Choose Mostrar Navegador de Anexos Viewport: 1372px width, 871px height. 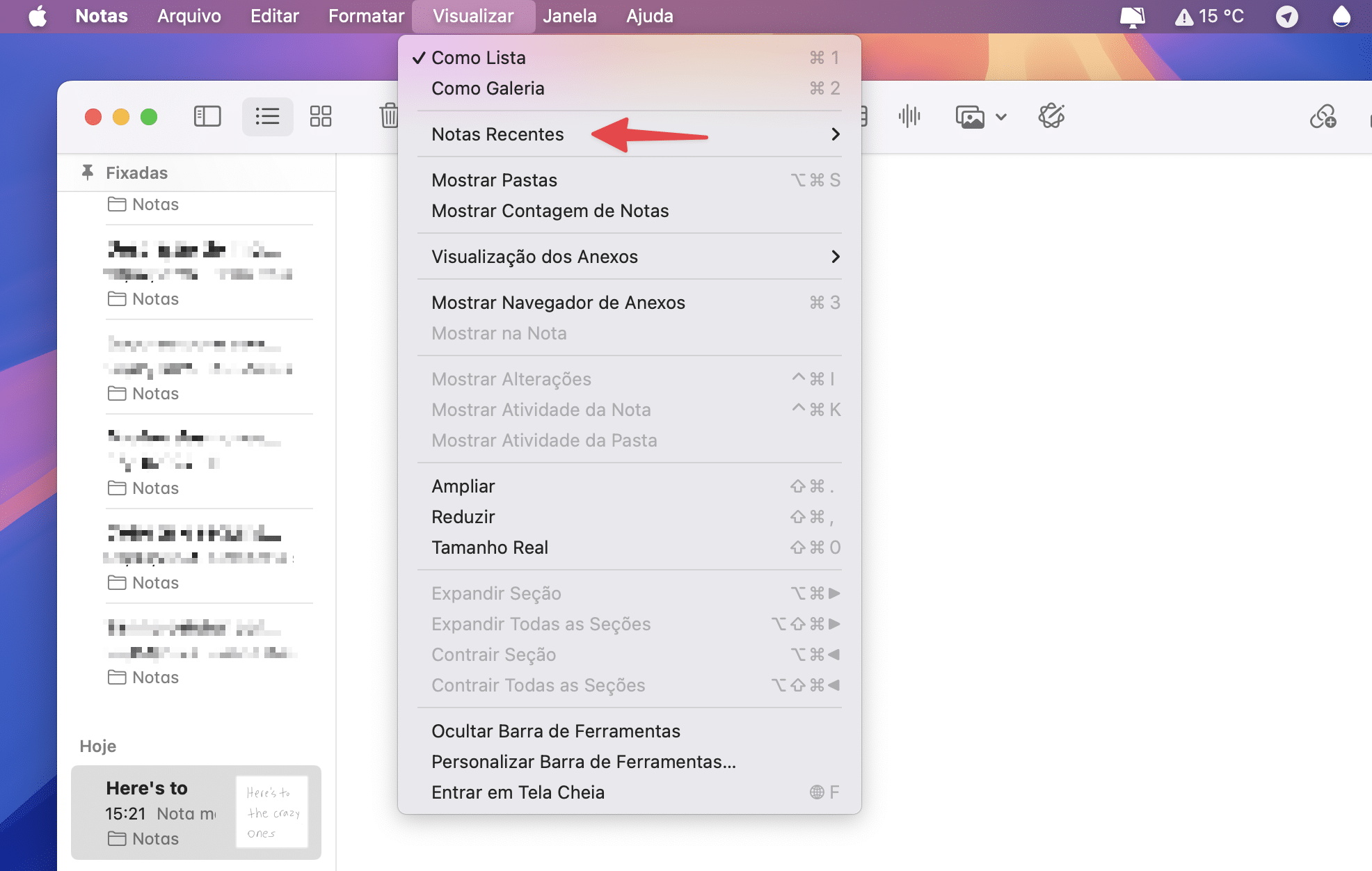pos(630,303)
